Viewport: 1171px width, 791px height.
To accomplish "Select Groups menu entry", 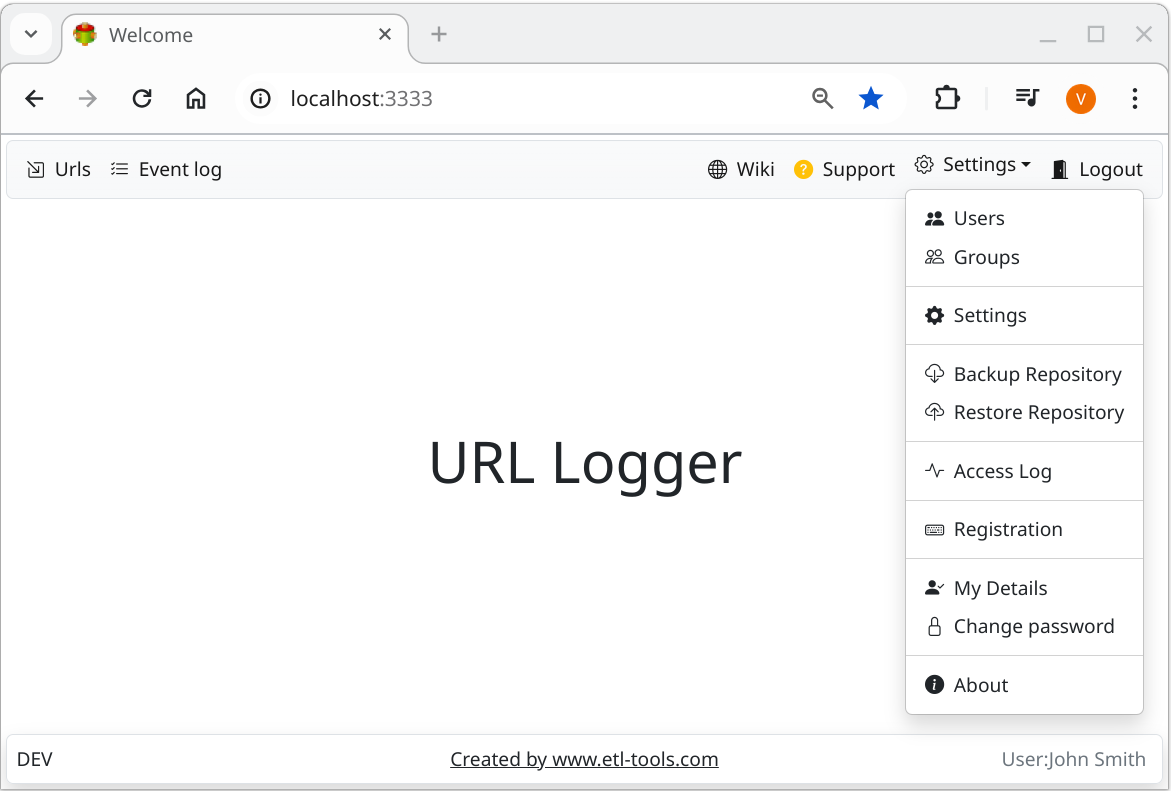I will click(x=1024, y=257).
